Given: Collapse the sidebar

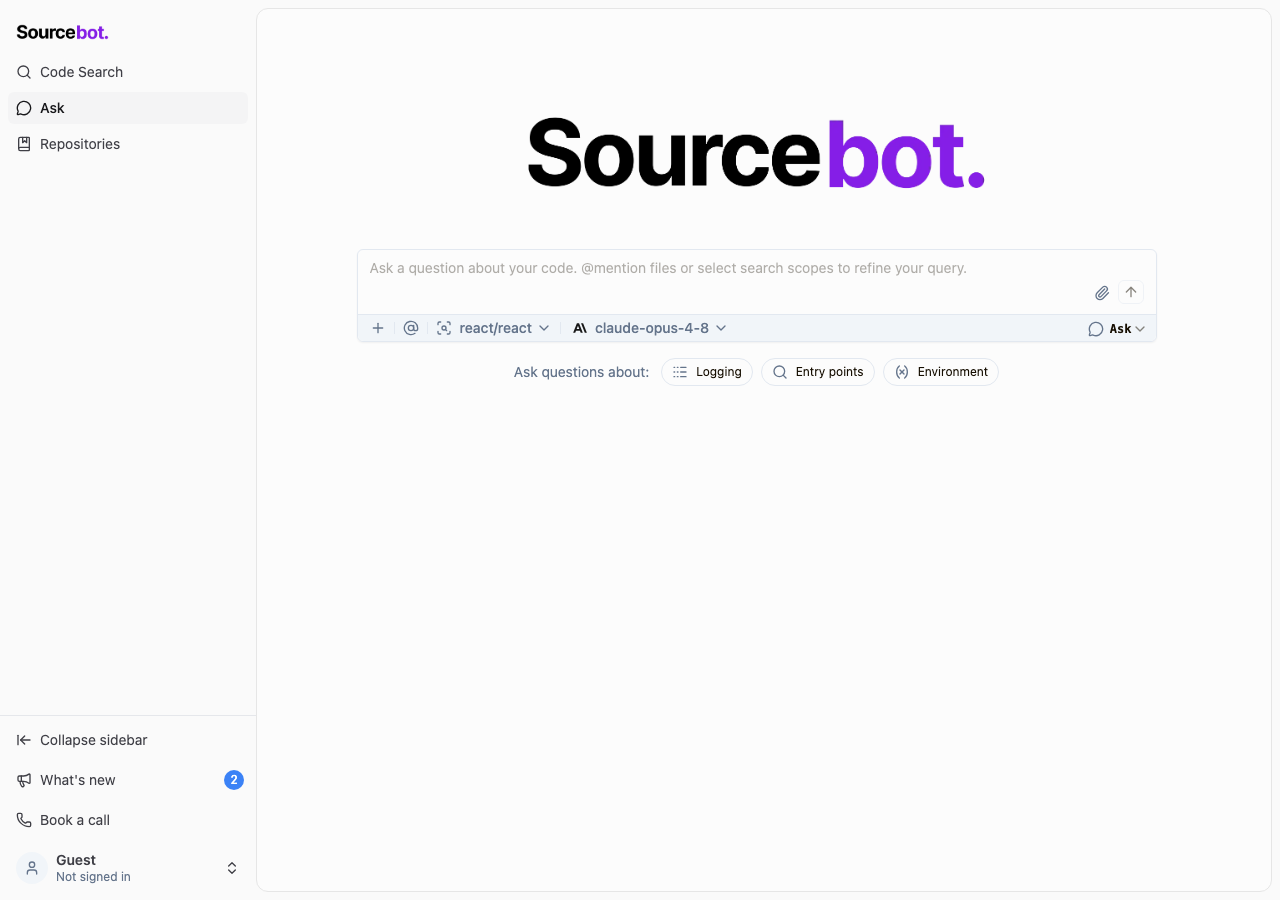Looking at the screenshot, I should 128,740.
